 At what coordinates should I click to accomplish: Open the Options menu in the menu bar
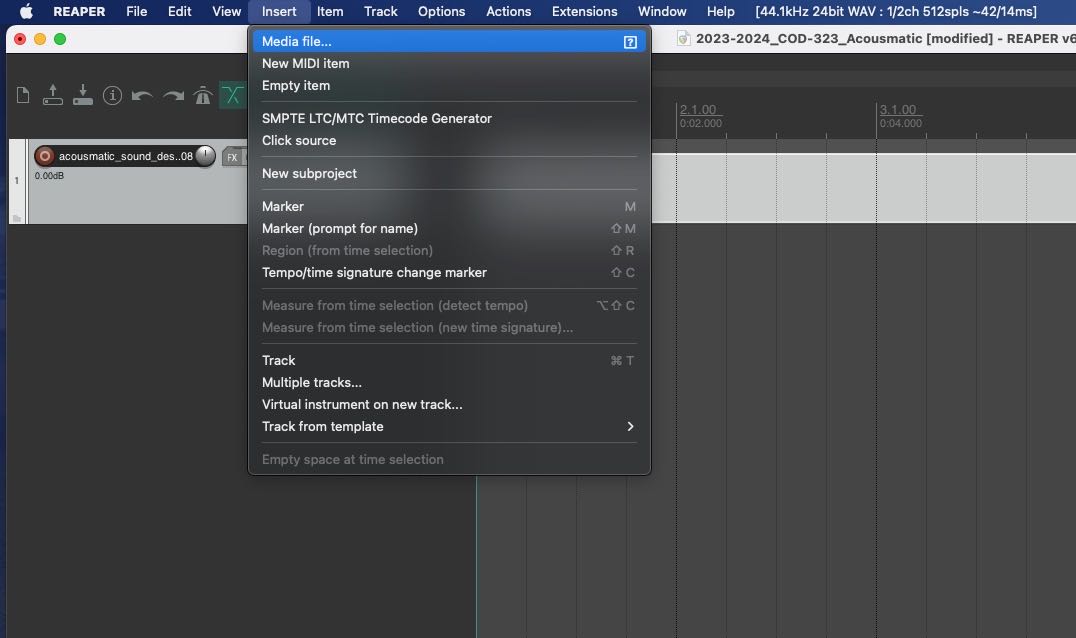[441, 11]
